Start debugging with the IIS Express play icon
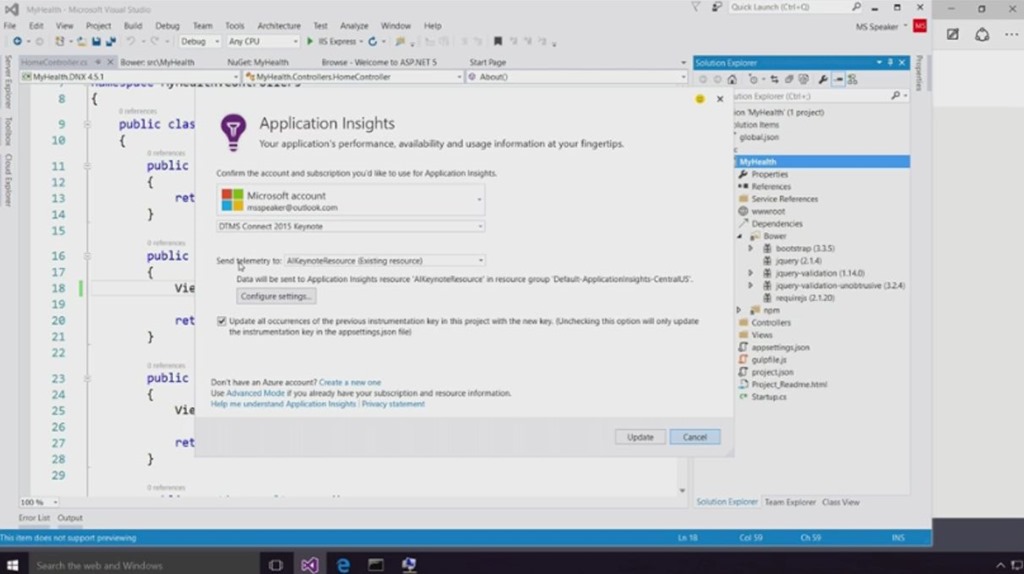This screenshot has width=1024, height=574. click(x=309, y=41)
